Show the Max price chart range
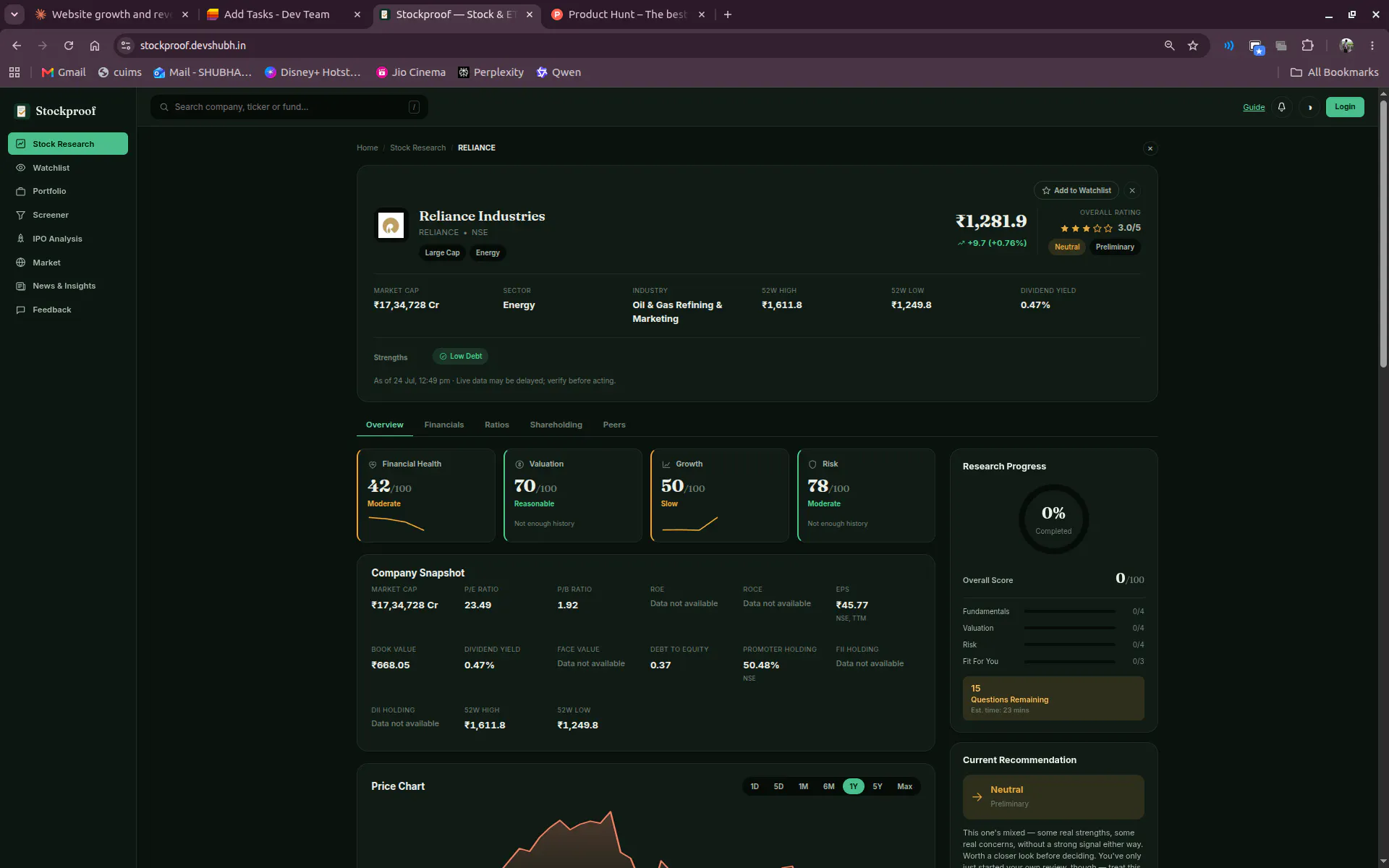This screenshot has width=1389, height=868. 905,786
